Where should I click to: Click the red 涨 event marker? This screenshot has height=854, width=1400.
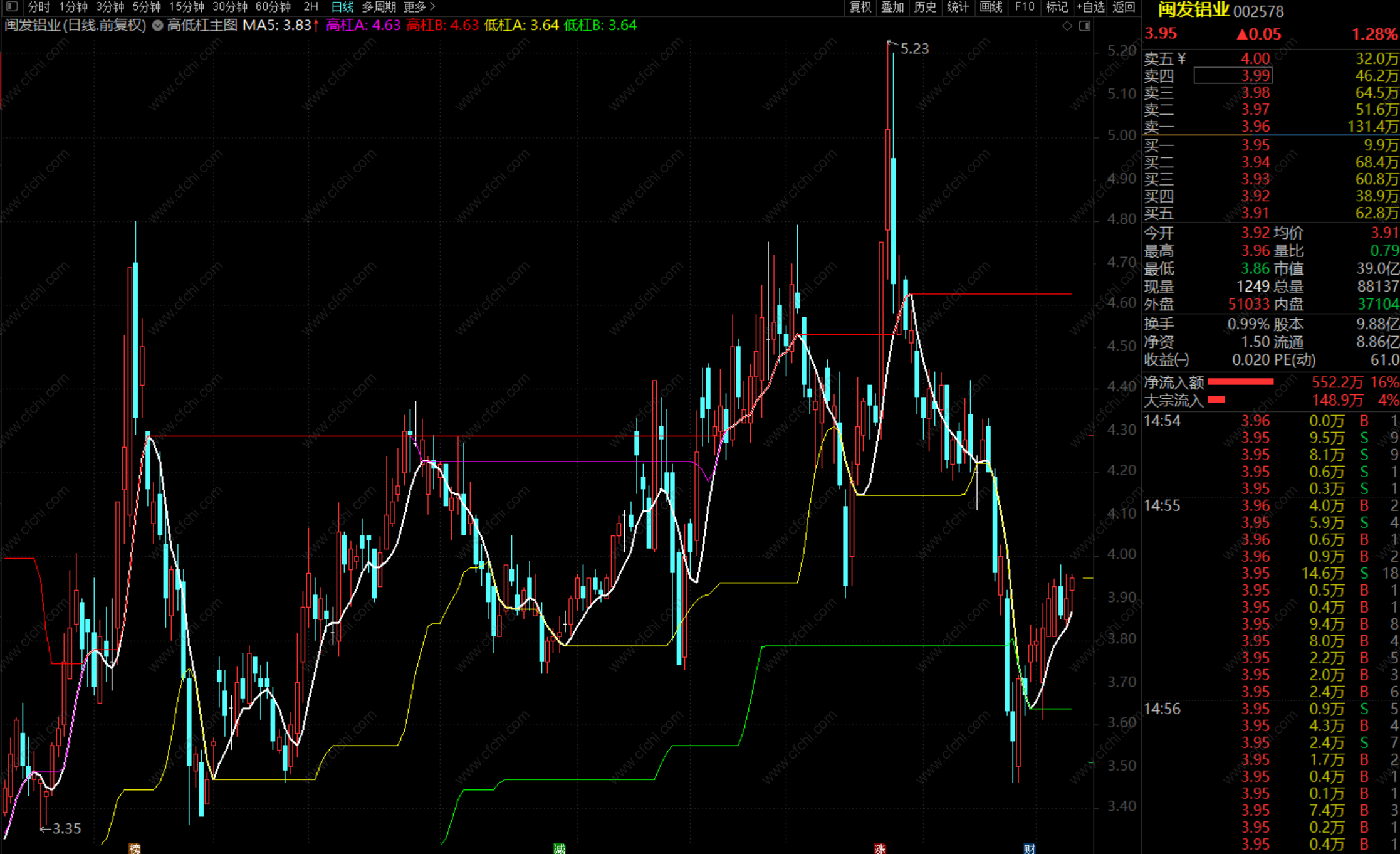(x=880, y=848)
